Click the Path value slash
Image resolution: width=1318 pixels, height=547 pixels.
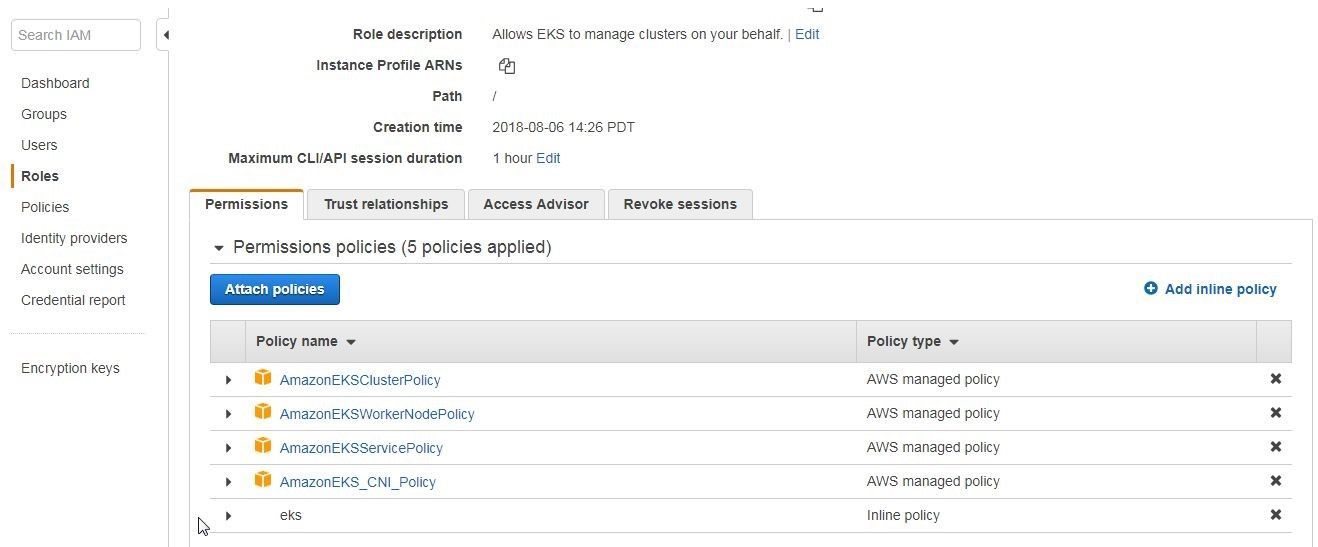click(494, 96)
